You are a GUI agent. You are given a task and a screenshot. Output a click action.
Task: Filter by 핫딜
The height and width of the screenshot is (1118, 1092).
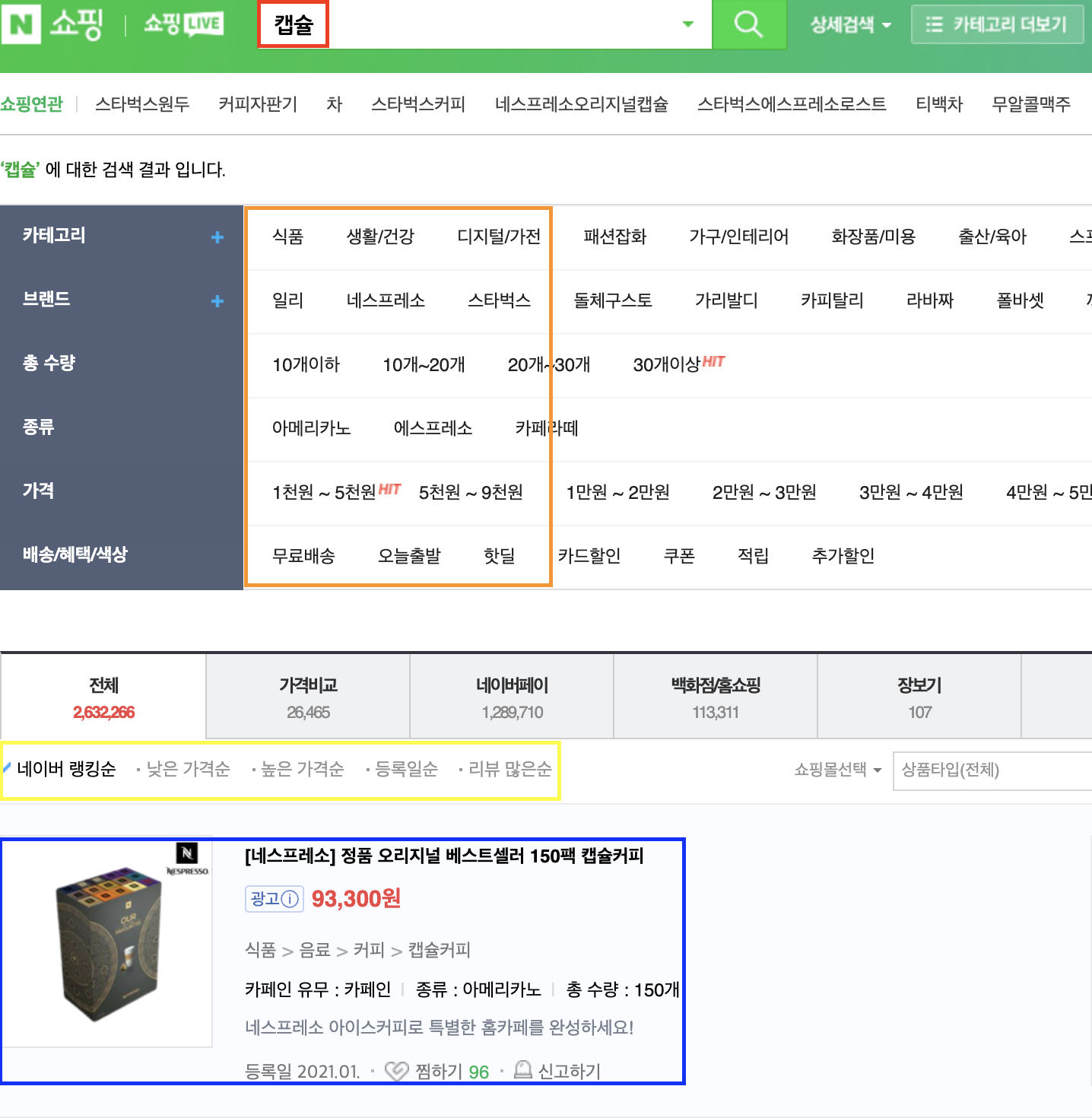point(500,556)
